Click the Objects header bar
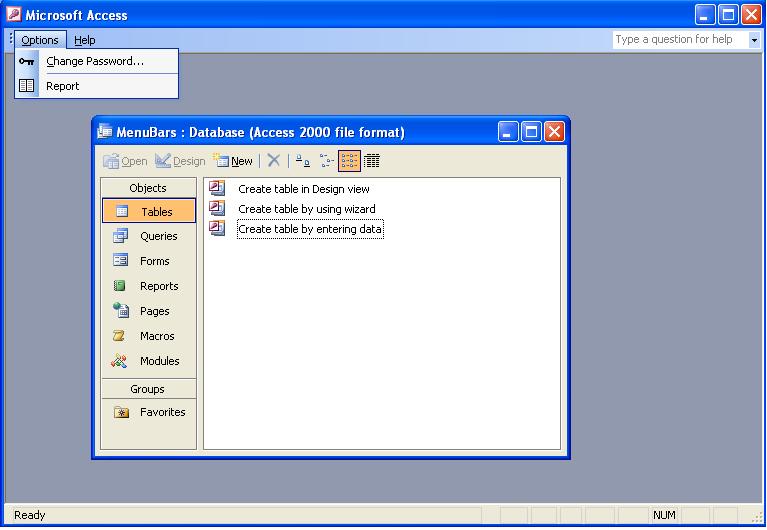 (x=148, y=188)
